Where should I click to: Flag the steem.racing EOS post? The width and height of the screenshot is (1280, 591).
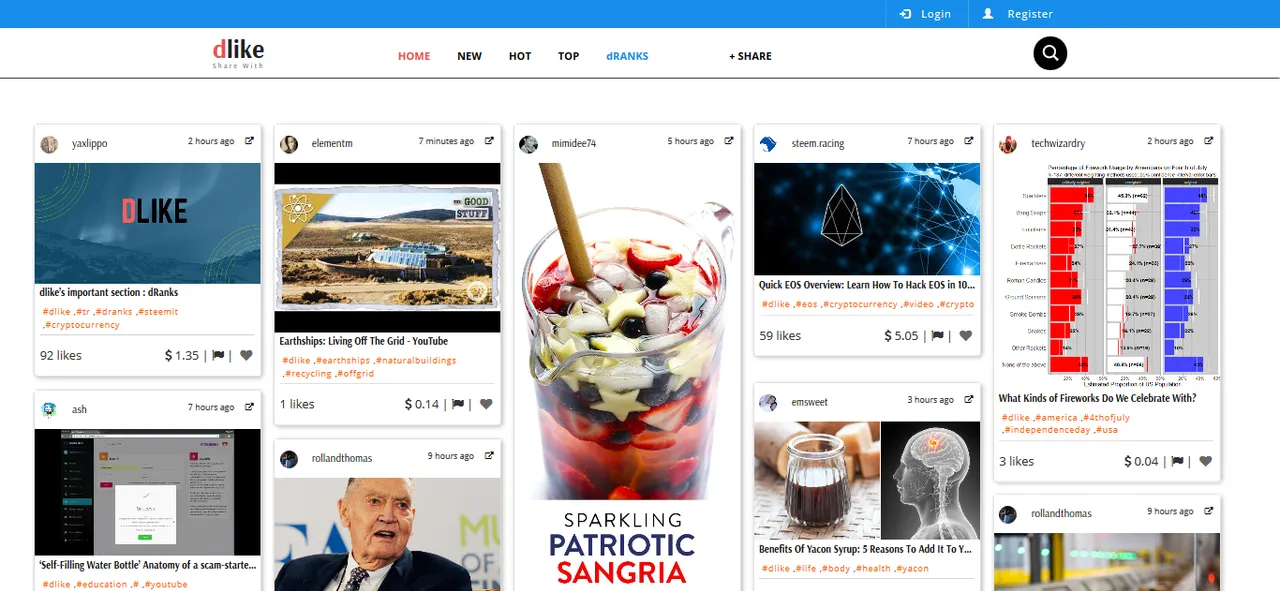tap(938, 336)
